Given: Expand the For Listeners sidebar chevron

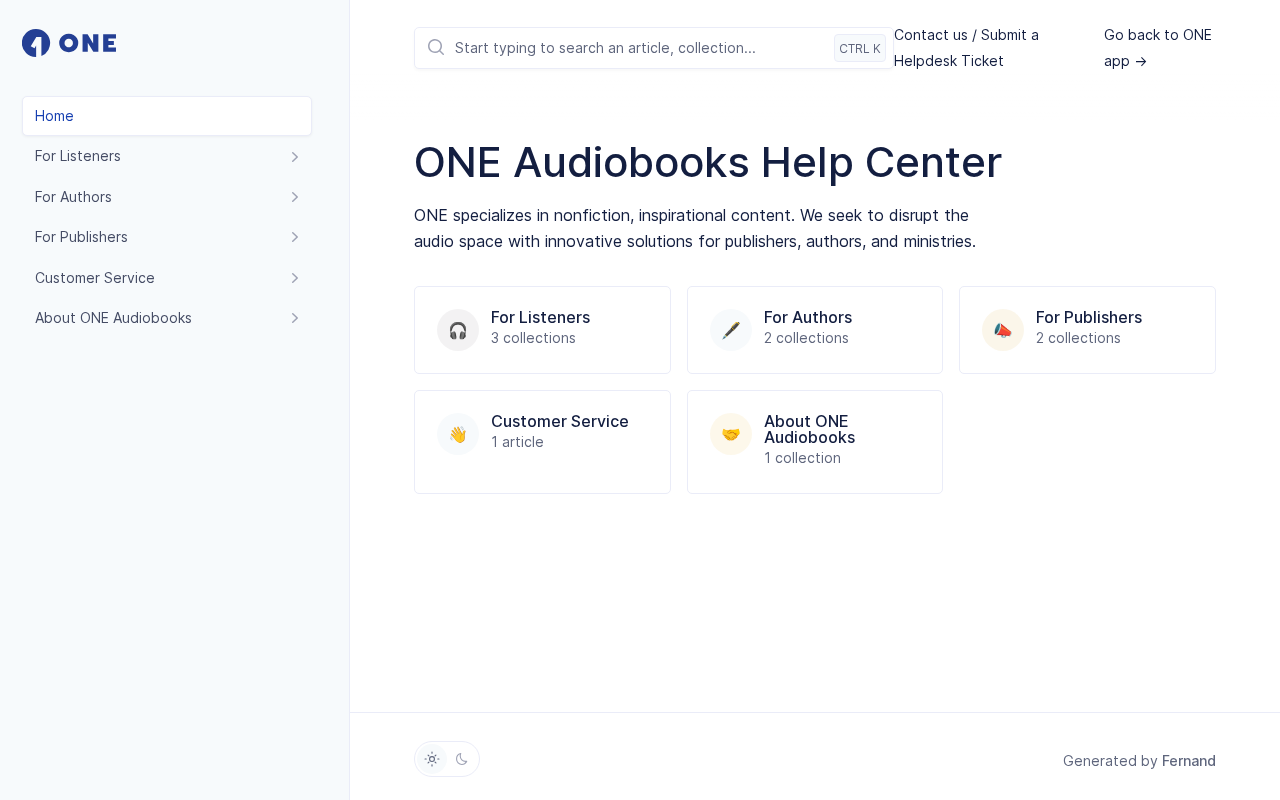Looking at the screenshot, I should 295,156.
